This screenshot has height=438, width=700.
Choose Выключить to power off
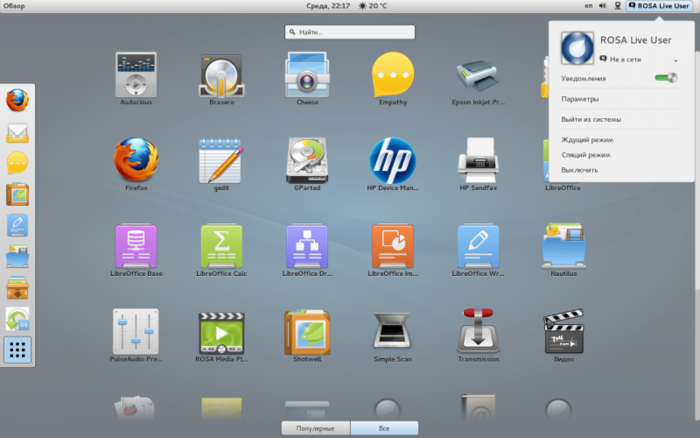pyautogui.click(x=579, y=170)
